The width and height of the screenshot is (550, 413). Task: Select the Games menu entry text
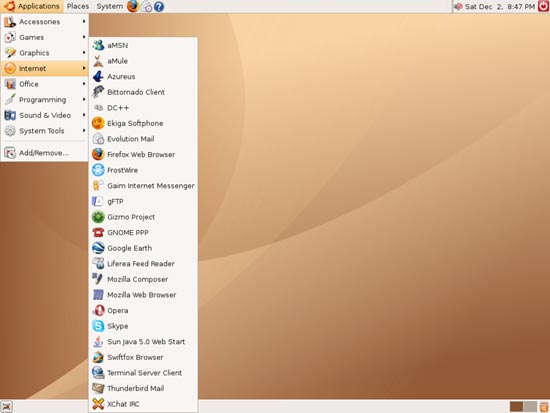coord(32,37)
